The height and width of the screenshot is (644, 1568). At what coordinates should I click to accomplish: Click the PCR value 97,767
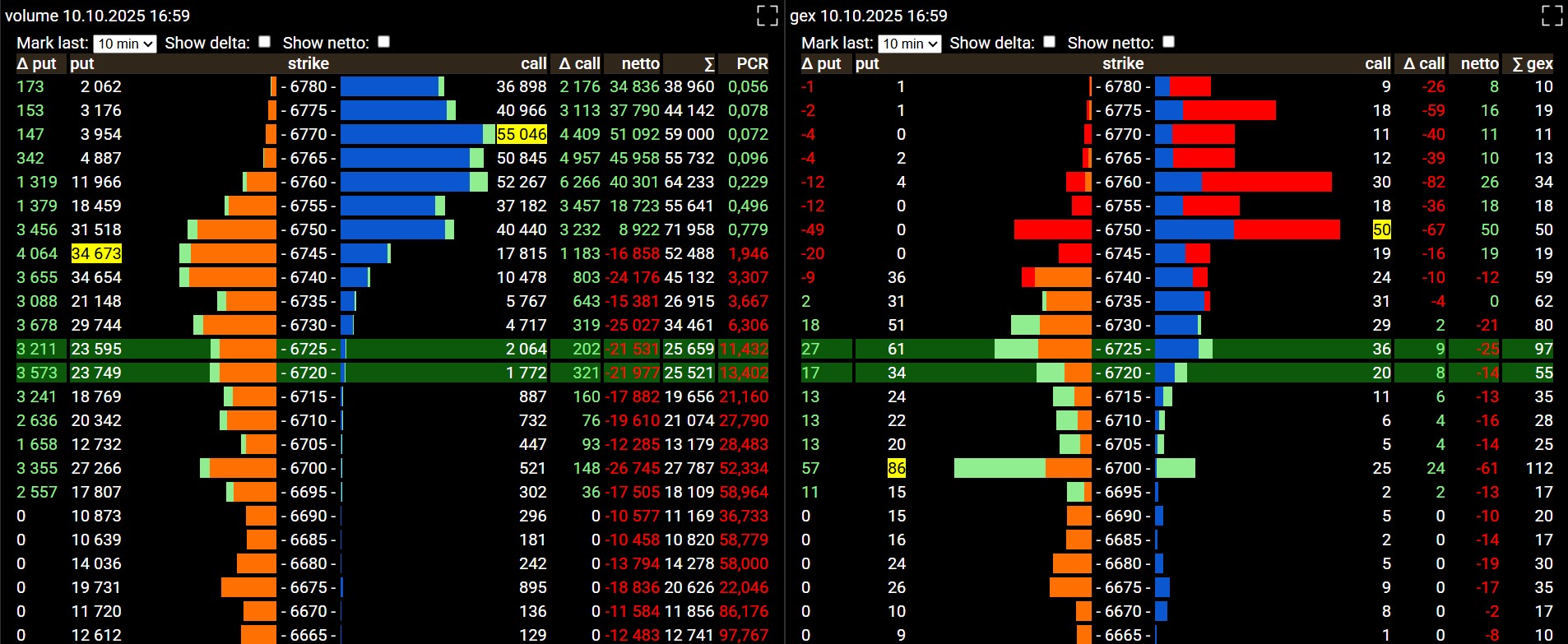tap(744, 635)
